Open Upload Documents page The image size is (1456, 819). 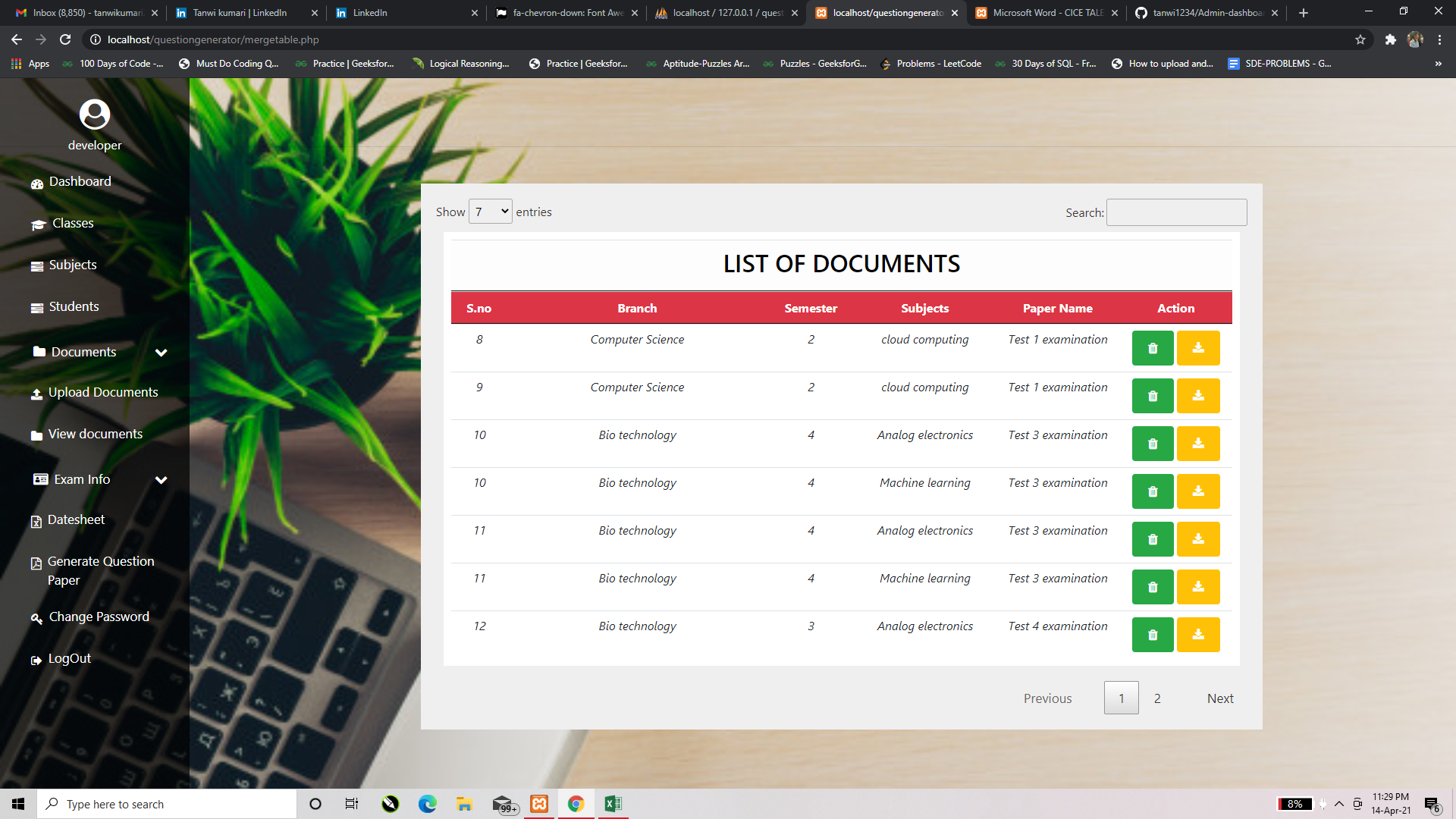click(x=95, y=393)
